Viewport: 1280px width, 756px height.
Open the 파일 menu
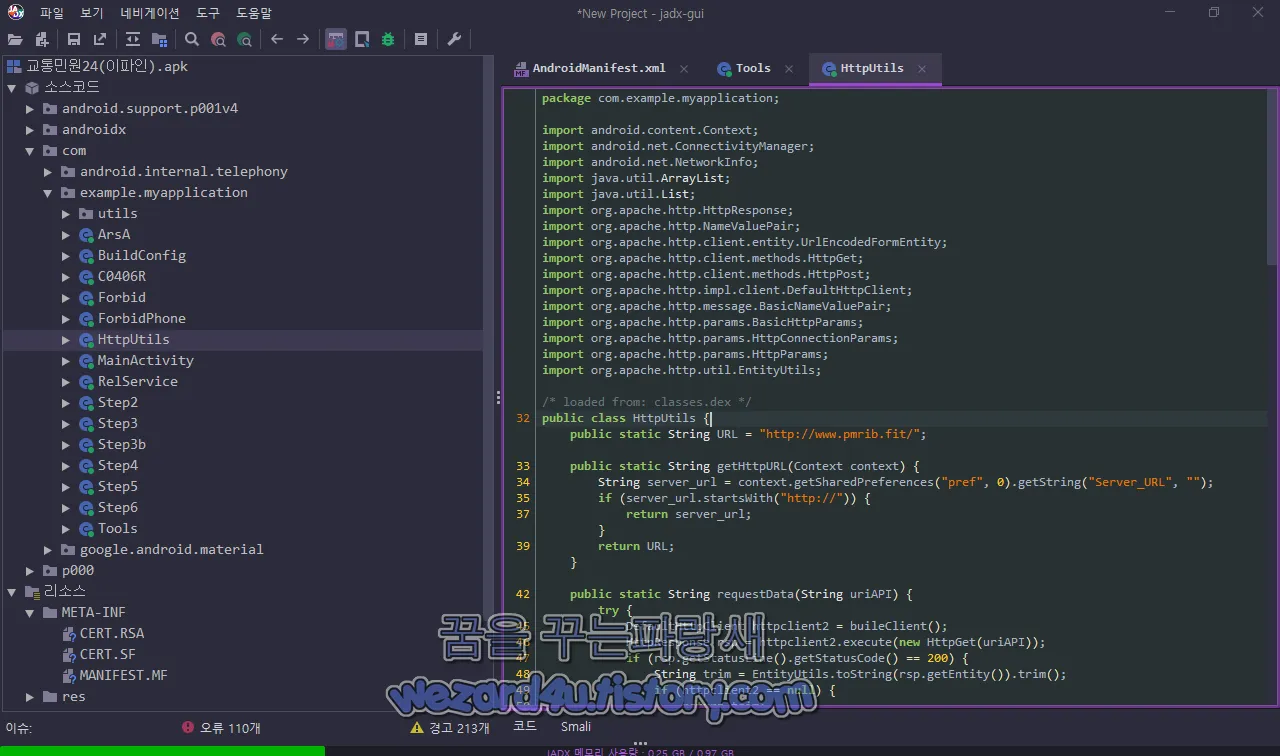(52, 13)
